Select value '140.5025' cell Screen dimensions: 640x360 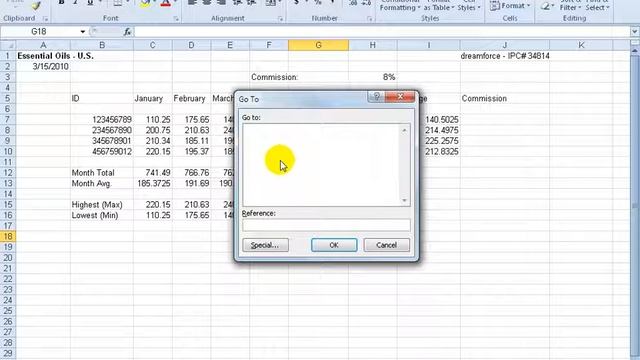[x=442, y=120]
